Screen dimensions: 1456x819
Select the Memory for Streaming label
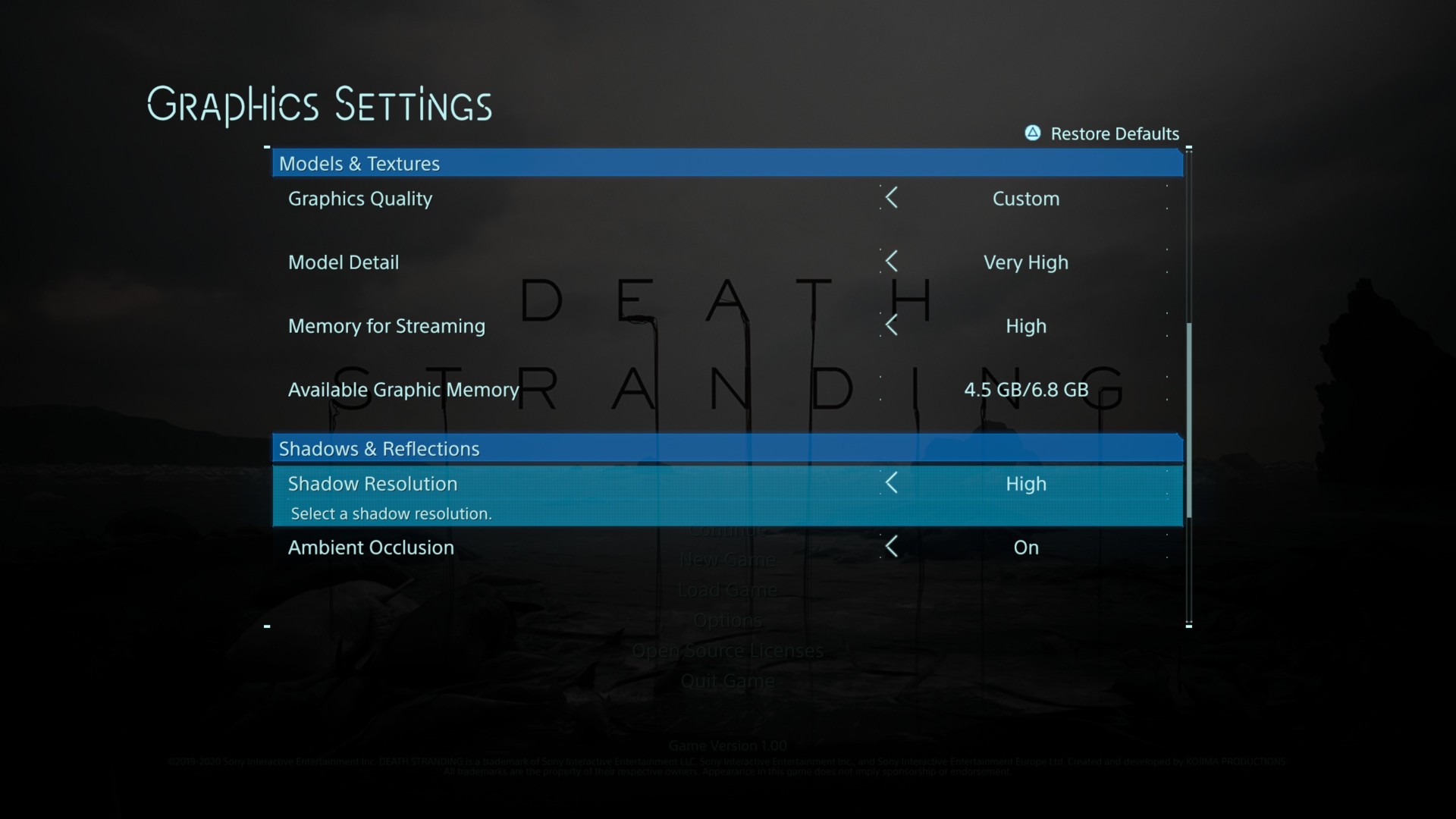[387, 326]
